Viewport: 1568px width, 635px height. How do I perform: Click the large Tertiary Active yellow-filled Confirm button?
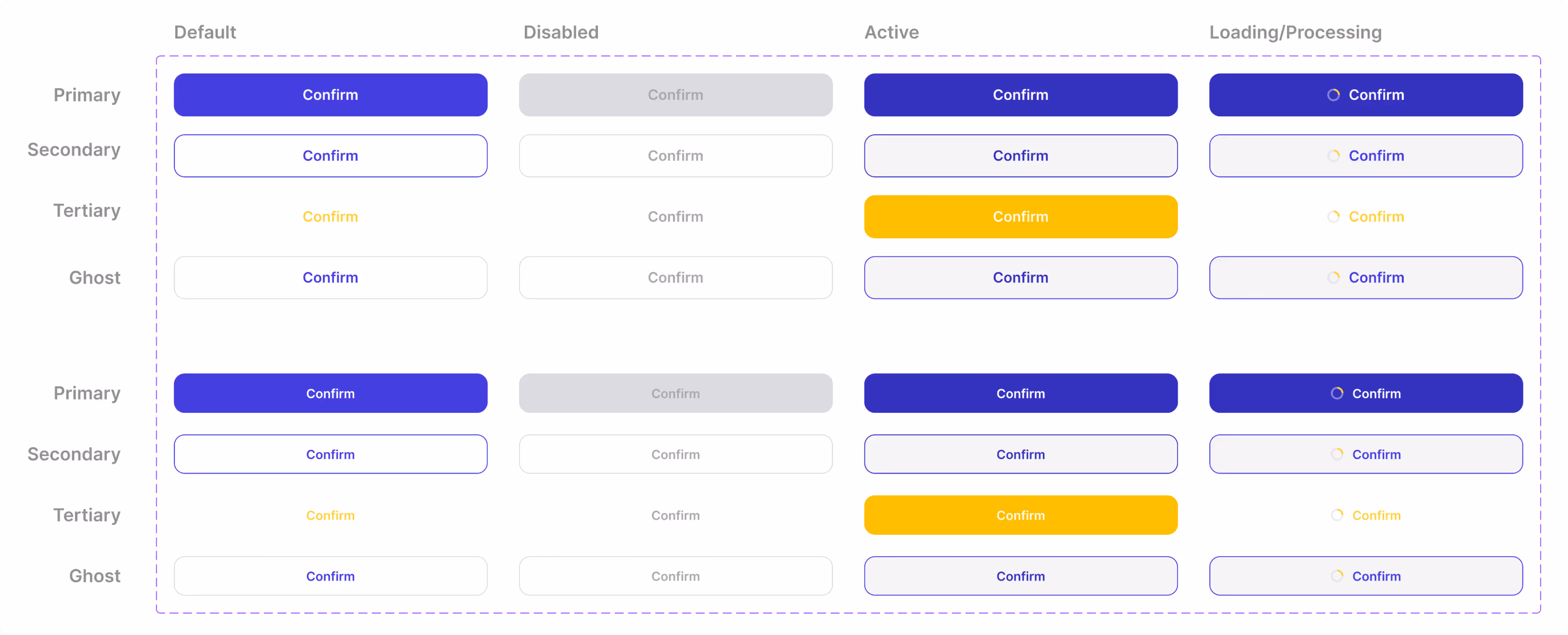[1021, 216]
